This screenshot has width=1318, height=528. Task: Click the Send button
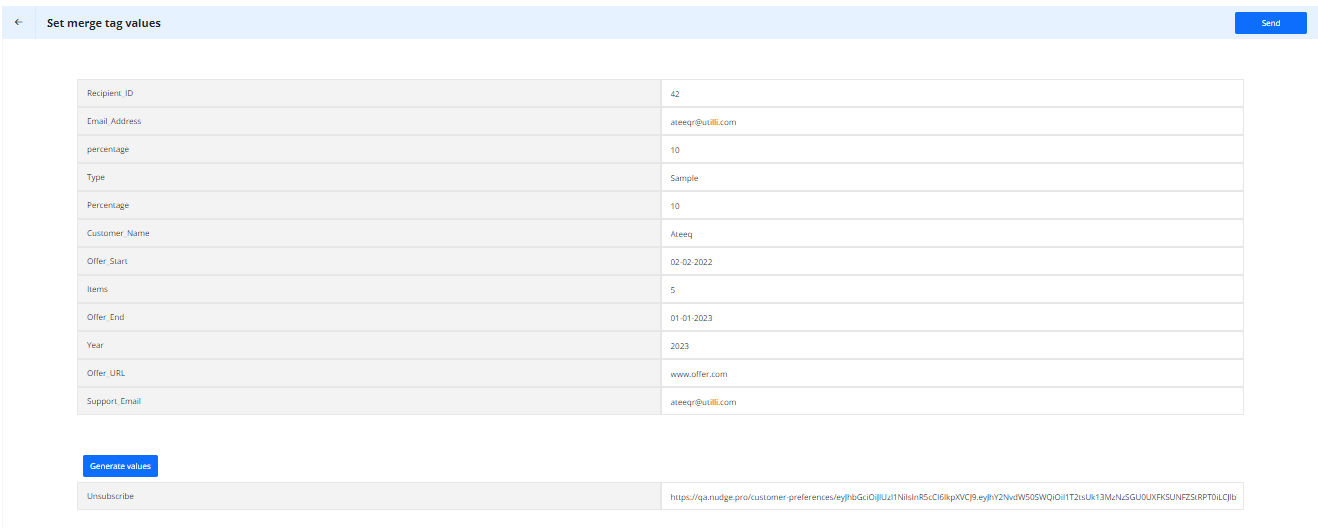coord(1270,23)
